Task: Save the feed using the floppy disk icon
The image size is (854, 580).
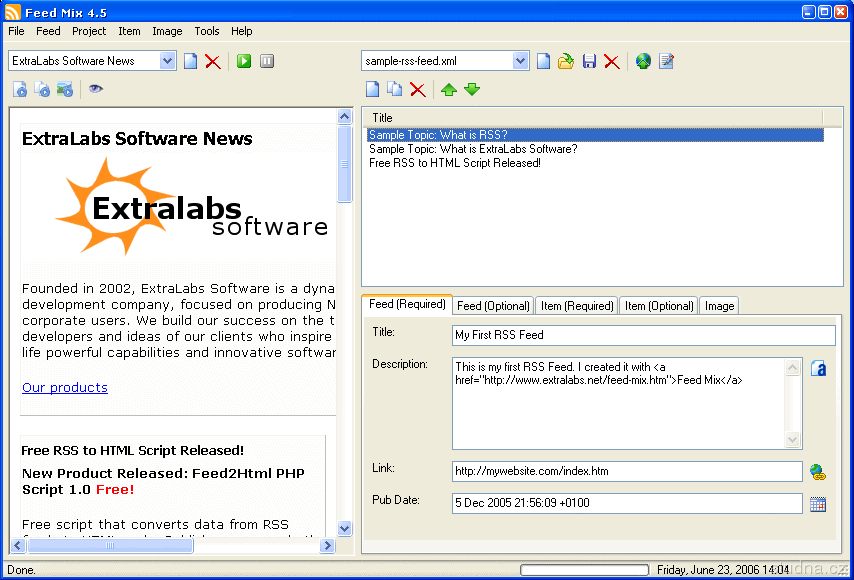Action: click(589, 61)
